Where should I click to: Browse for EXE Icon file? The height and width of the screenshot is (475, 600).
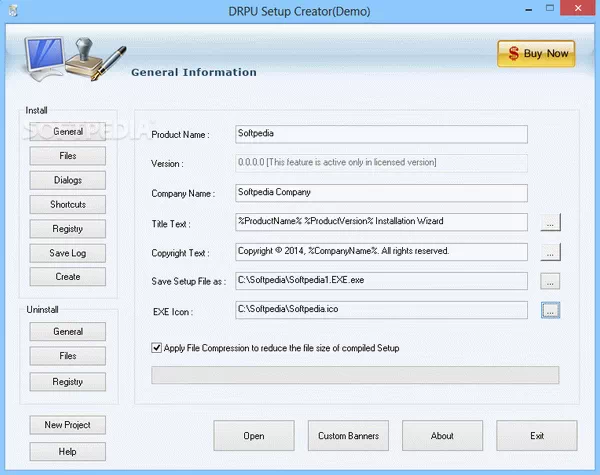point(550,310)
